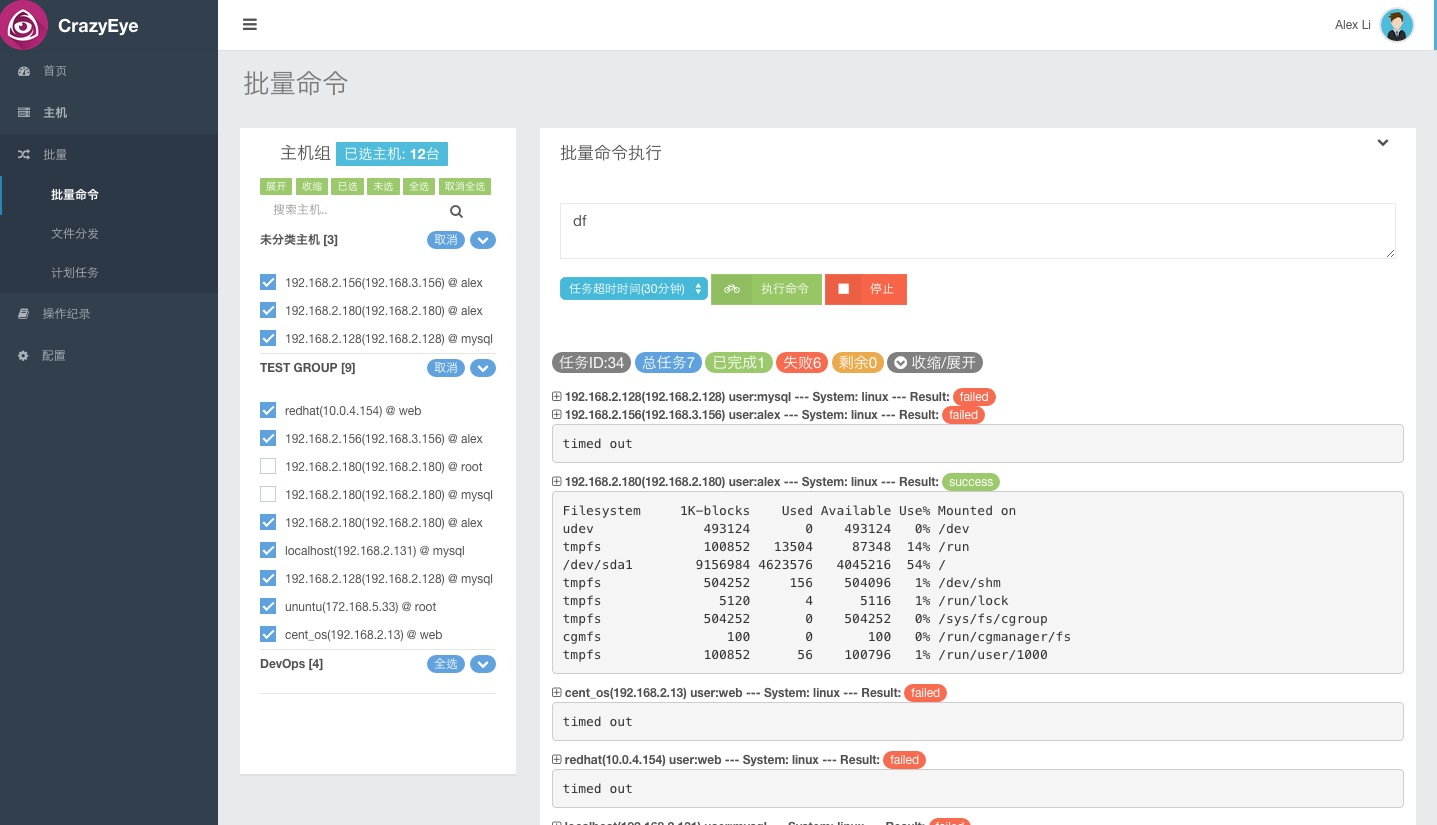Viewport: 1437px width, 825px height.
Task: Open the task timeout (30 minutes) dropdown
Action: tap(634, 289)
